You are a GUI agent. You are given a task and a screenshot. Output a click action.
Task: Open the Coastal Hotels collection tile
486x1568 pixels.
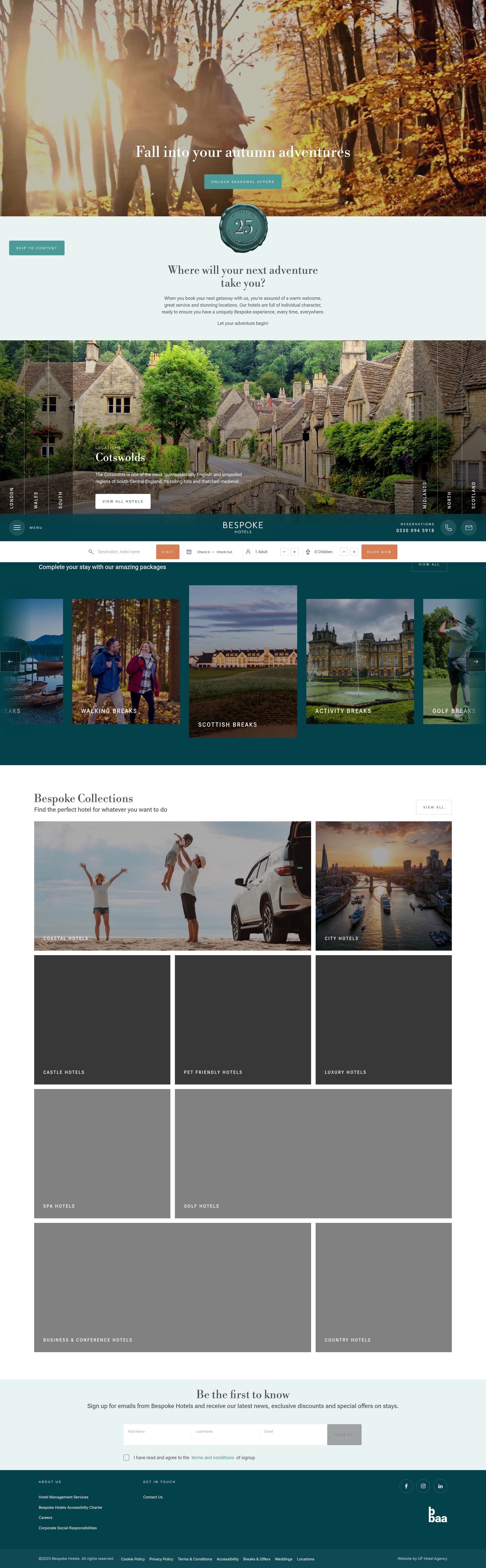[172, 886]
